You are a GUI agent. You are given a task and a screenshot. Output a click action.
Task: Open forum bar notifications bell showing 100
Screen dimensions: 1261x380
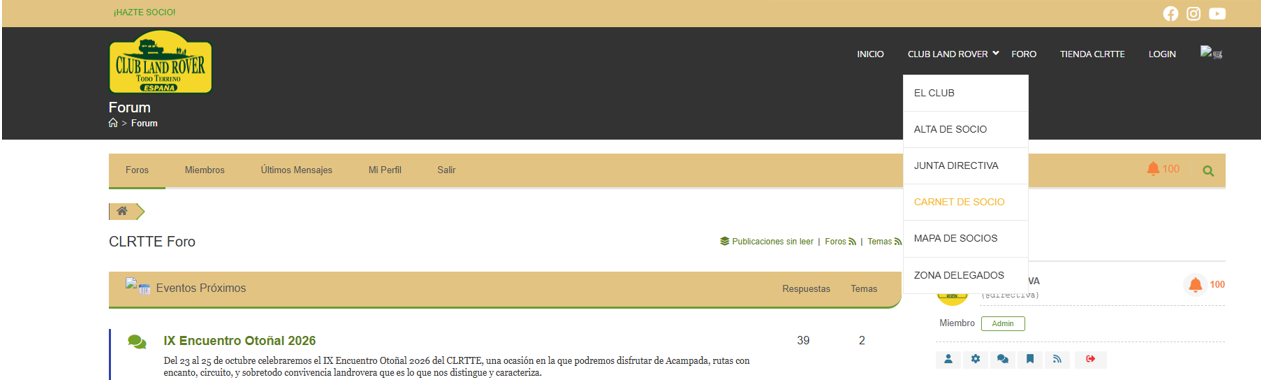[1163, 169]
